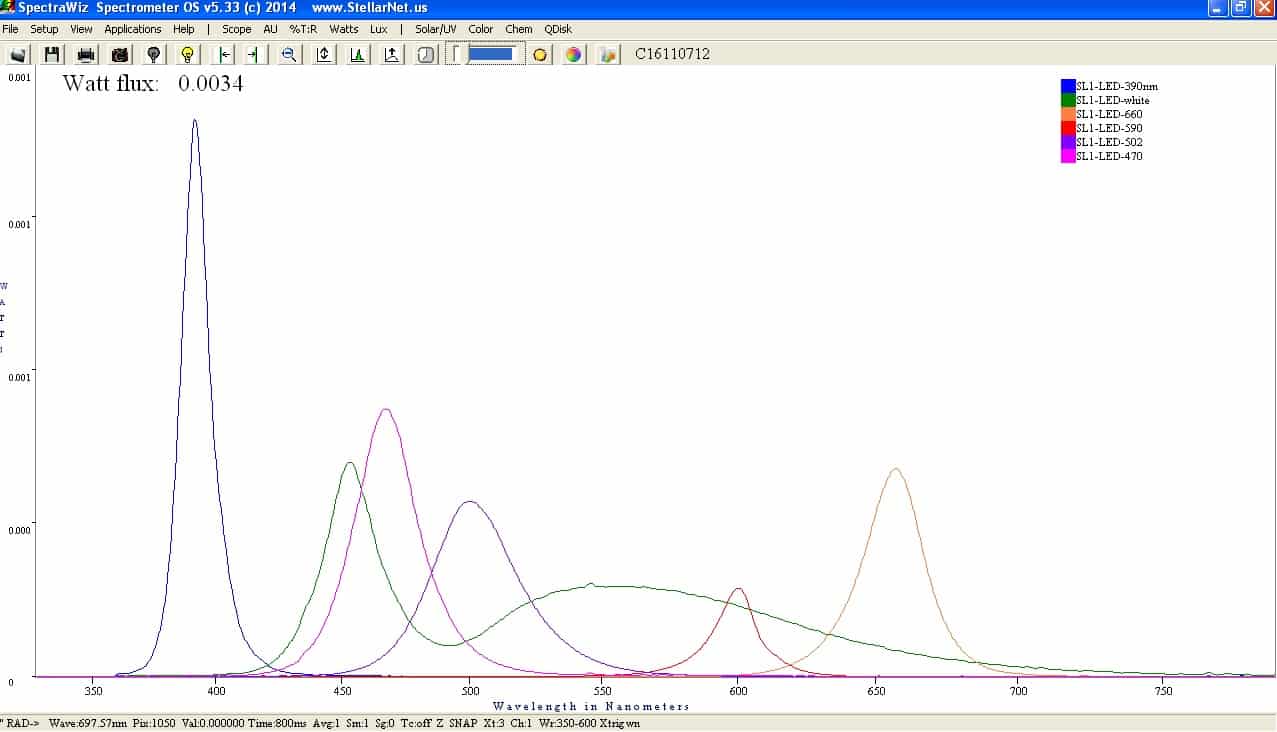This screenshot has width=1277, height=732.
Task: Open the Help menu
Action: [184, 29]
